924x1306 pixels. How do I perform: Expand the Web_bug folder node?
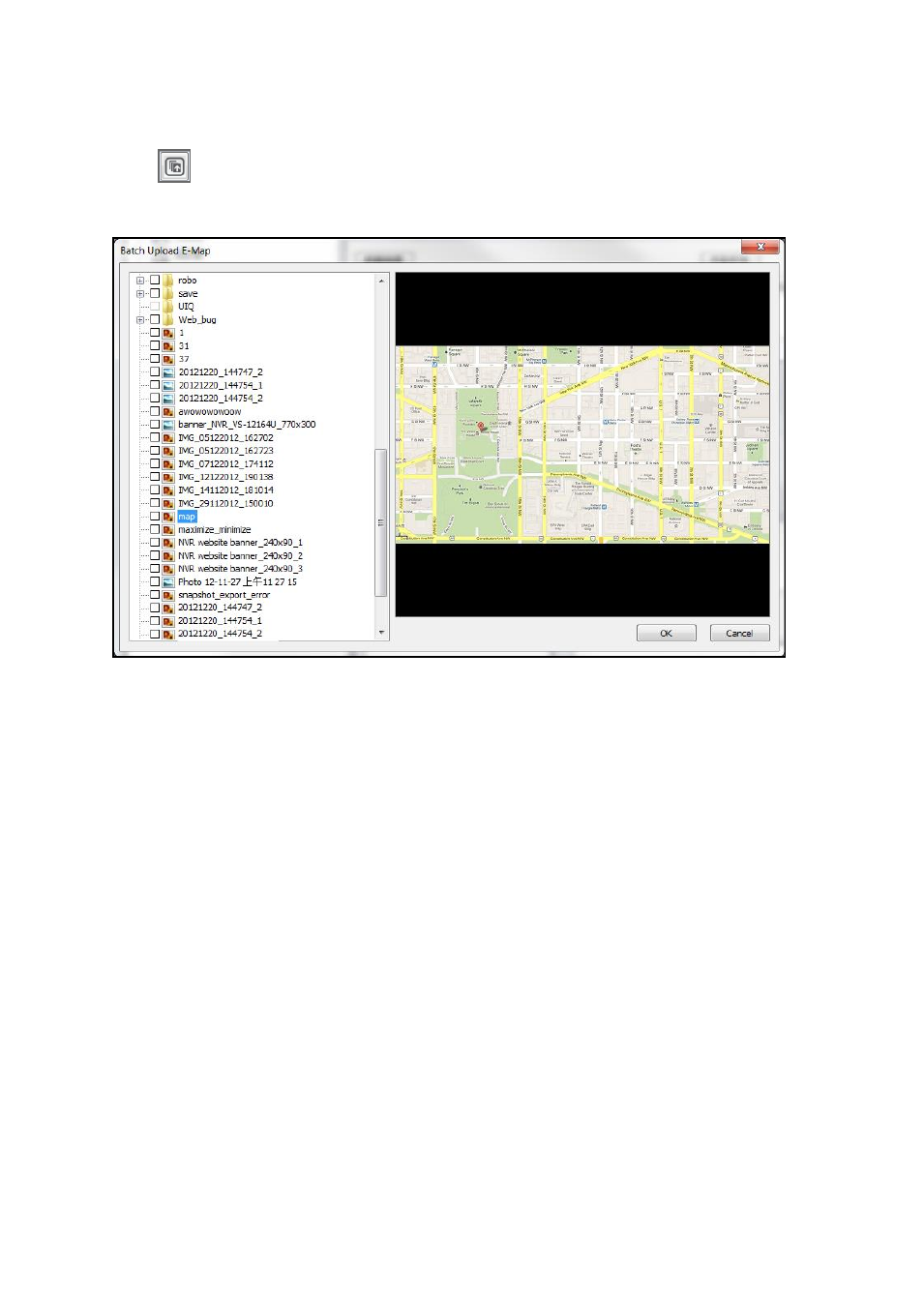140,319
